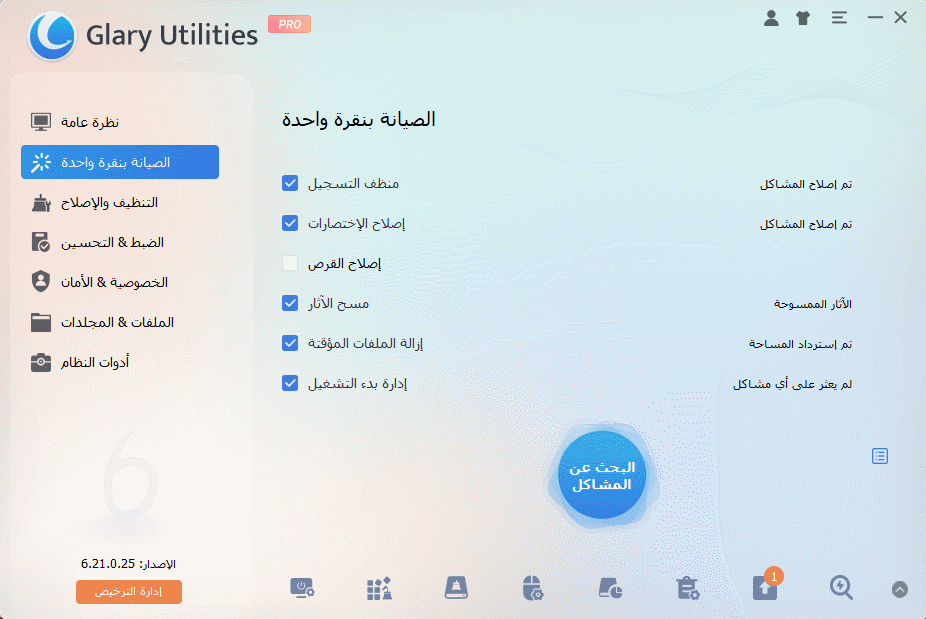Minimize the Glary Utilities window
The height and width of the screenshot is (619, 926).
[x=875, y=18]
